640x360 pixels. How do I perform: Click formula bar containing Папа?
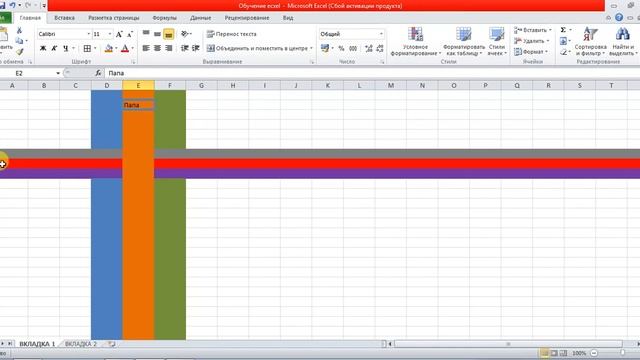371,73
